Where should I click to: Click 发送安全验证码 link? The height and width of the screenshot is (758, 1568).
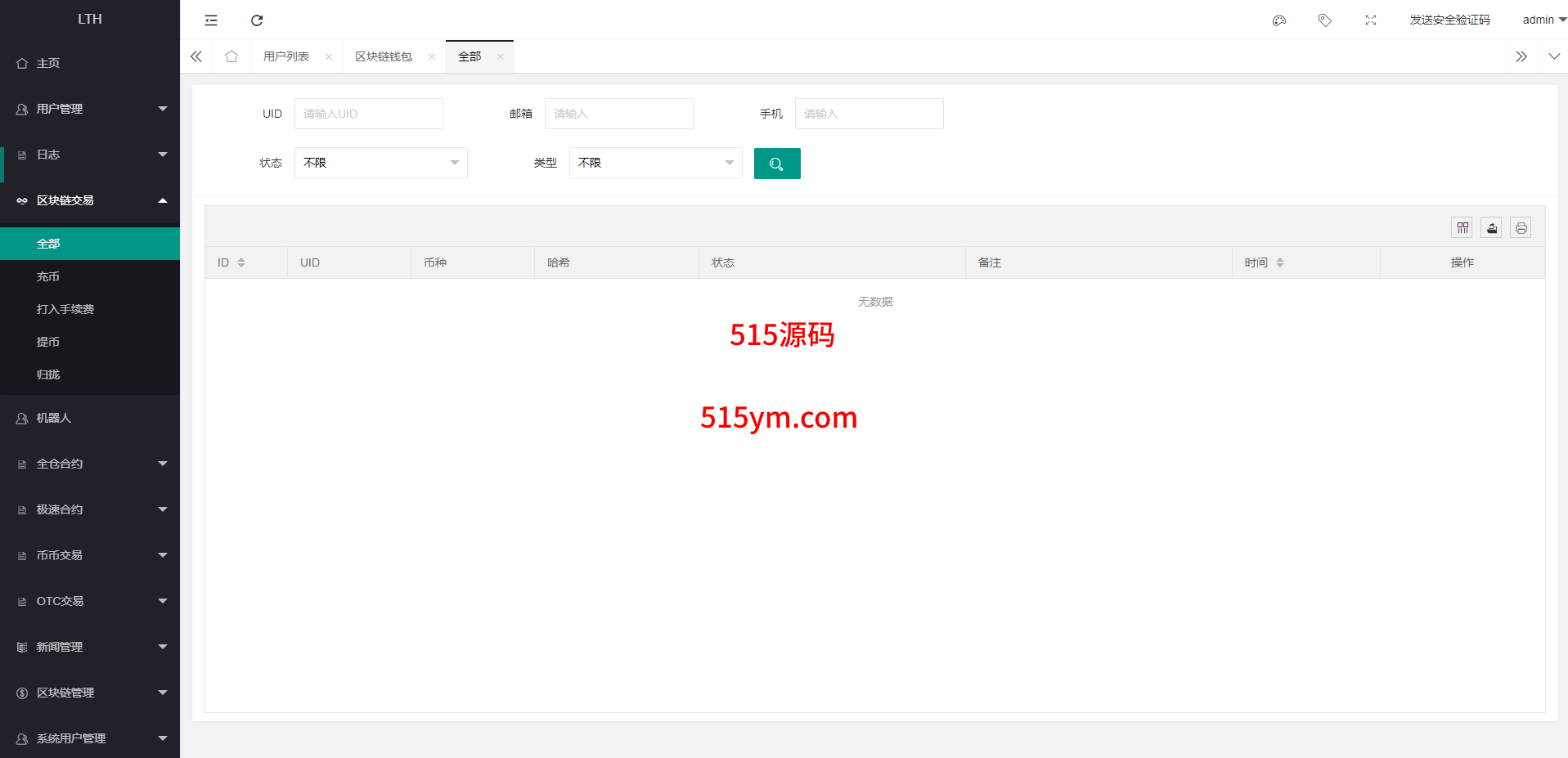1449,20
